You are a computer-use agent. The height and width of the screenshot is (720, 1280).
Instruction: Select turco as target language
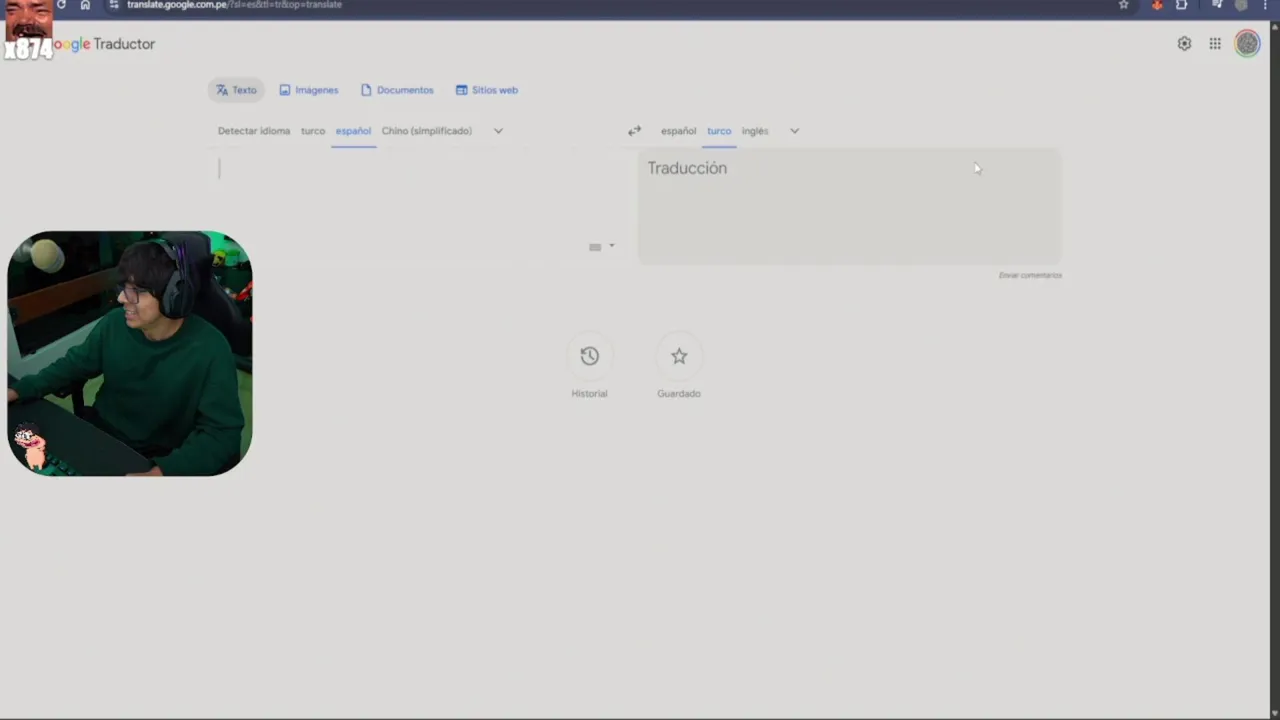719,131
